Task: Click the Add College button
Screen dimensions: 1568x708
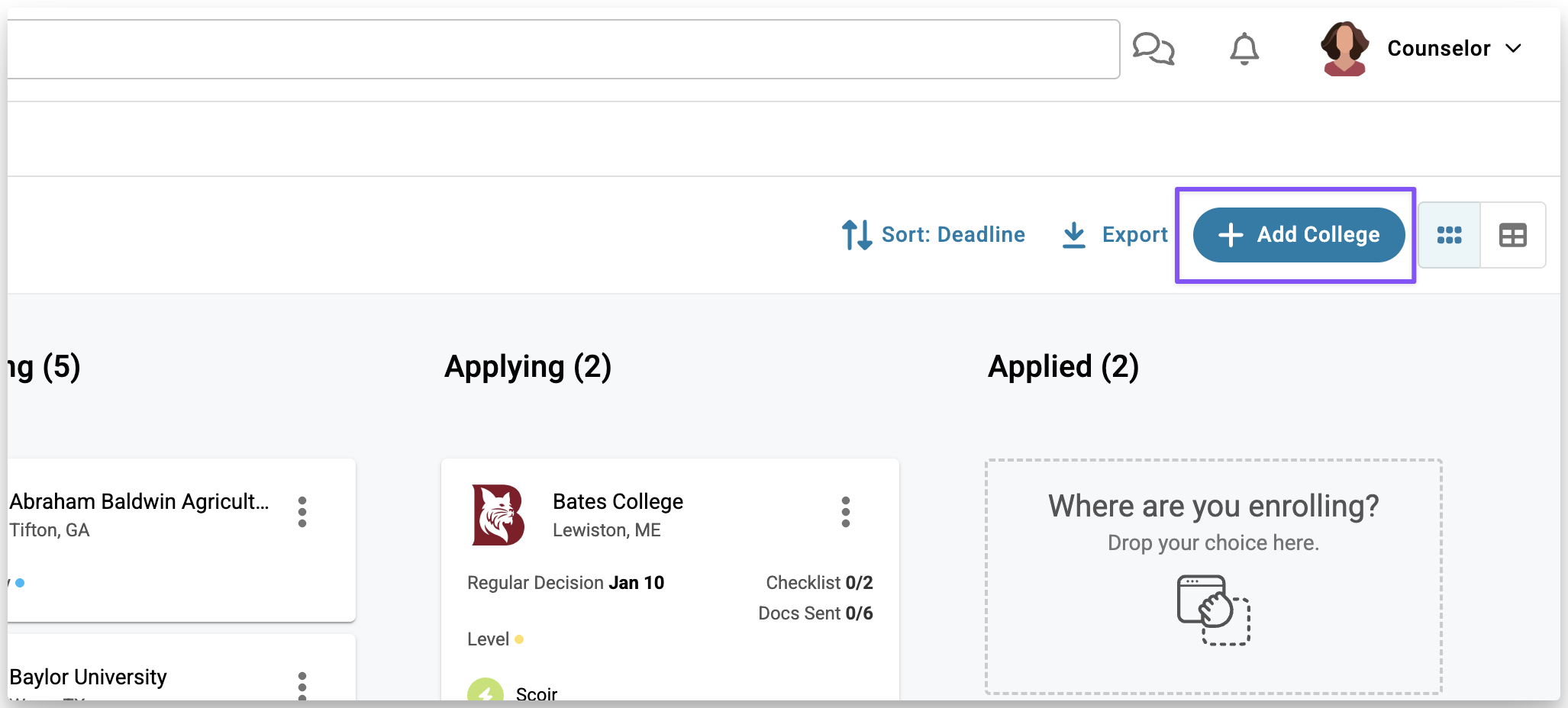Action: [x=1299, y=235]
